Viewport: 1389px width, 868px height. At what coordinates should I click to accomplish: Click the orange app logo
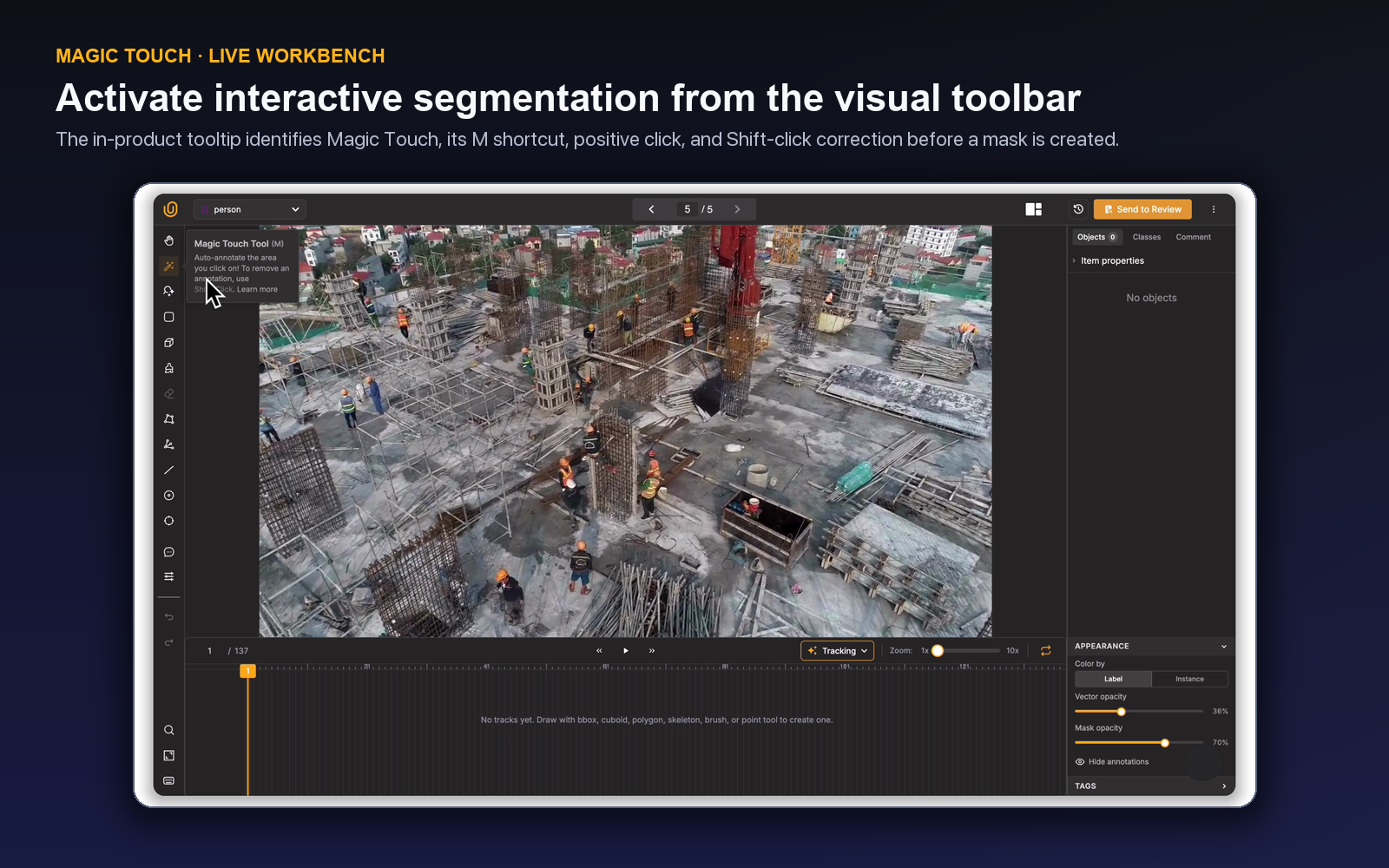point(171,209)
